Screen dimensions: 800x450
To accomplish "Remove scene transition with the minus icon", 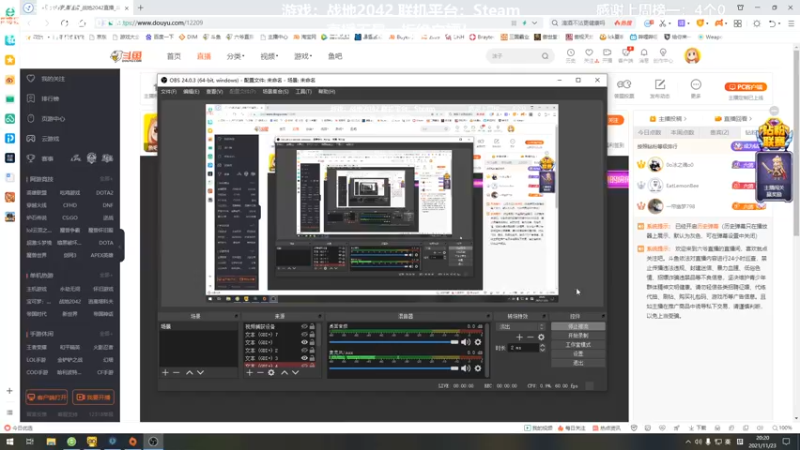I will [x=531, y=337].
